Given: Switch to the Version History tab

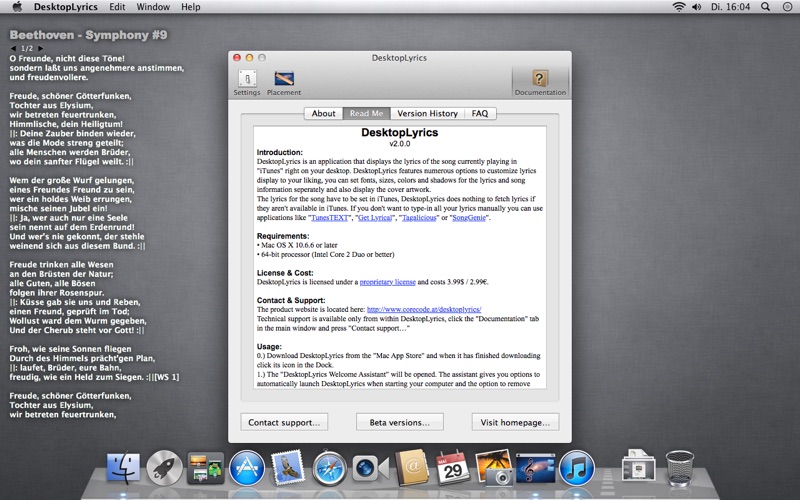Looking at the screenshot, I should point(428,113).
